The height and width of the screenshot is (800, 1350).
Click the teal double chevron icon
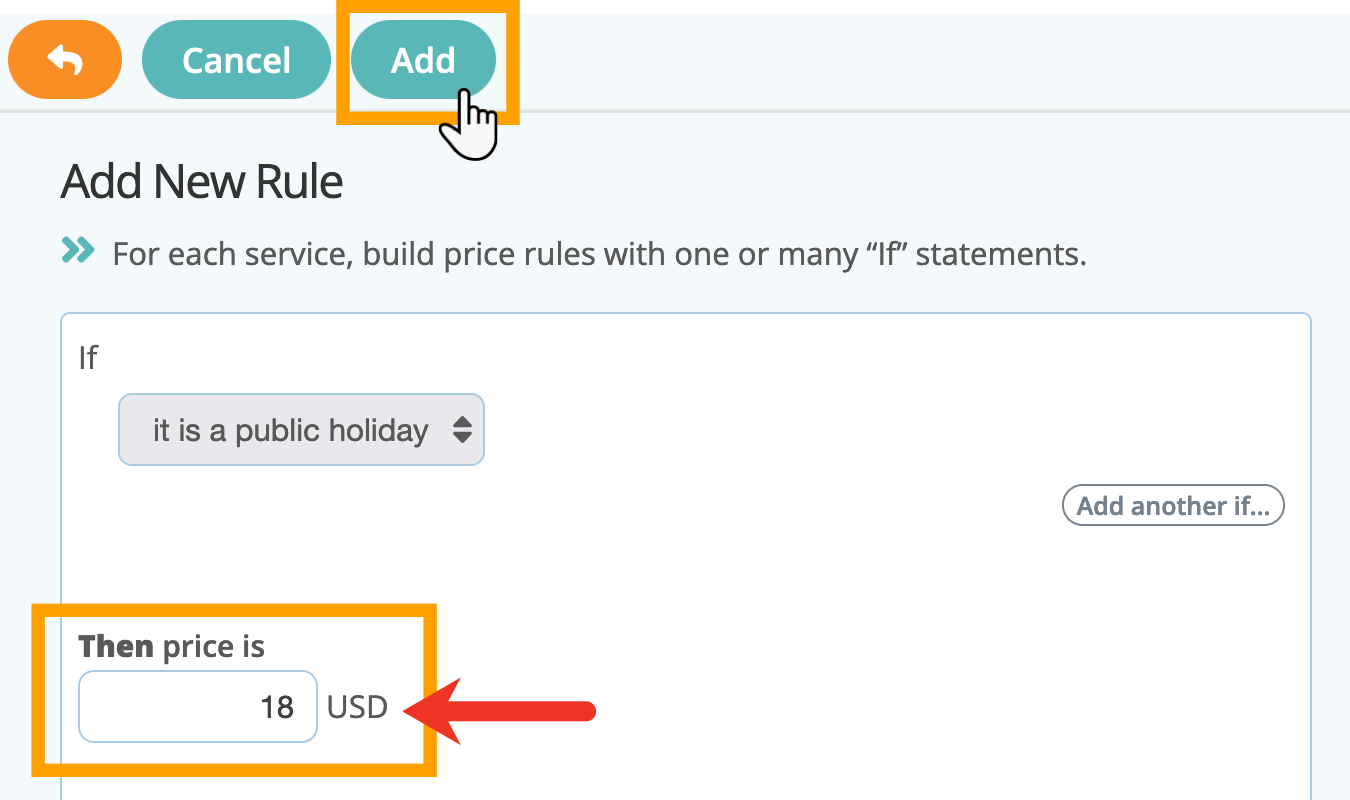pos(78,249)
